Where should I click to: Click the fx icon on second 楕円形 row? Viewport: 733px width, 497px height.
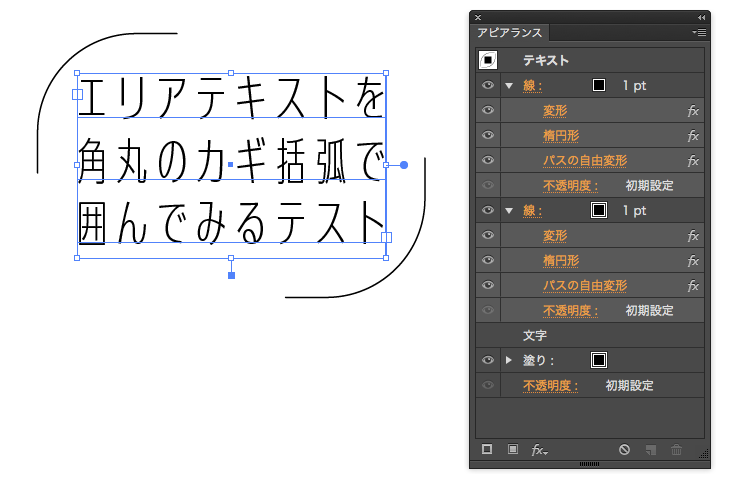pyautogui.click(x=693, y=260)
